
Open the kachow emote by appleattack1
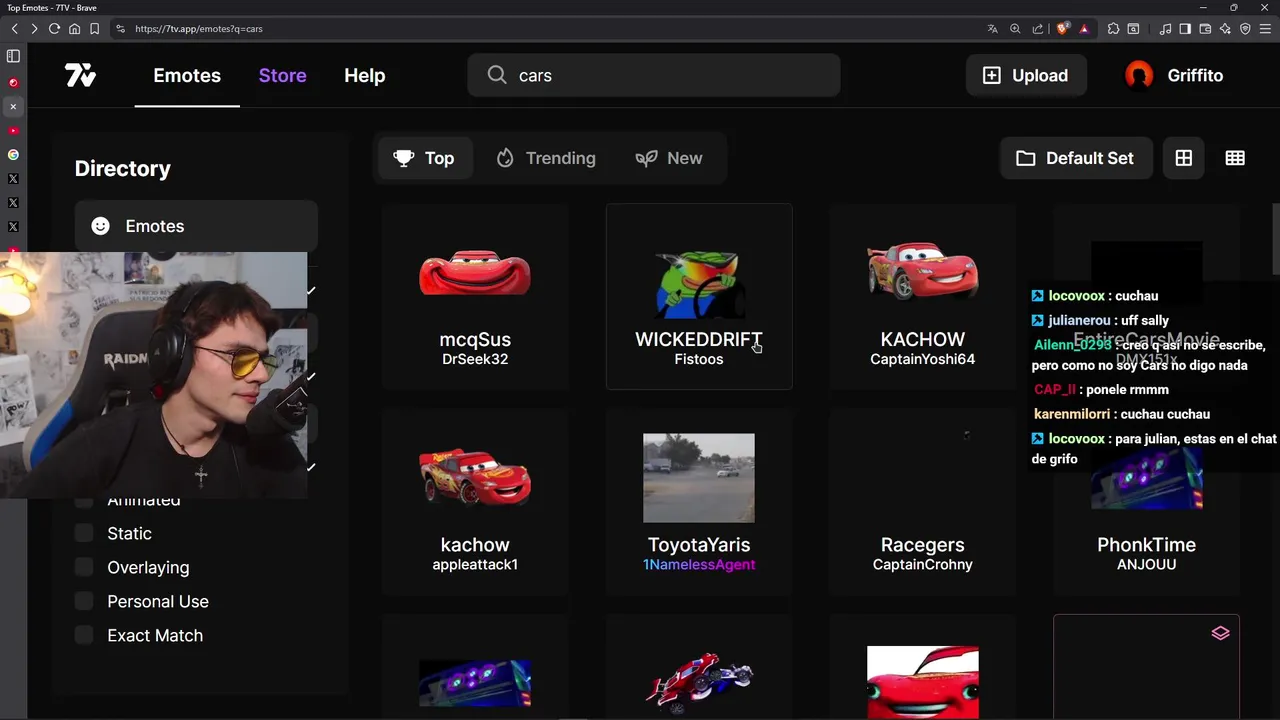click(x=475, y=502)
